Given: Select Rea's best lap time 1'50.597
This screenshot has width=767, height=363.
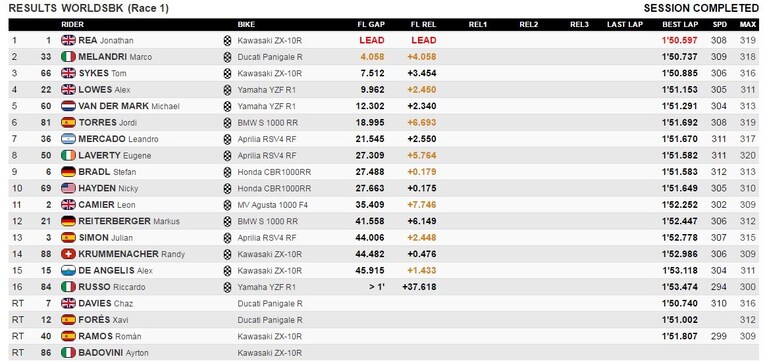Looking at the screenshot, I should 680,40.
